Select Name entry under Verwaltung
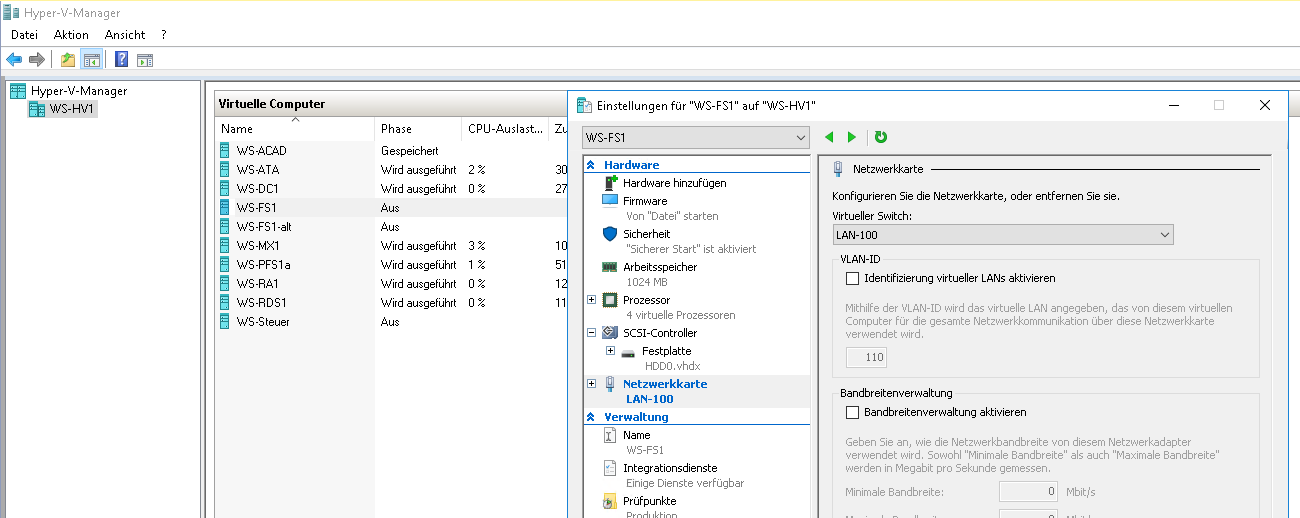Viewport: 1300px width, 518px height. [636, 435]
